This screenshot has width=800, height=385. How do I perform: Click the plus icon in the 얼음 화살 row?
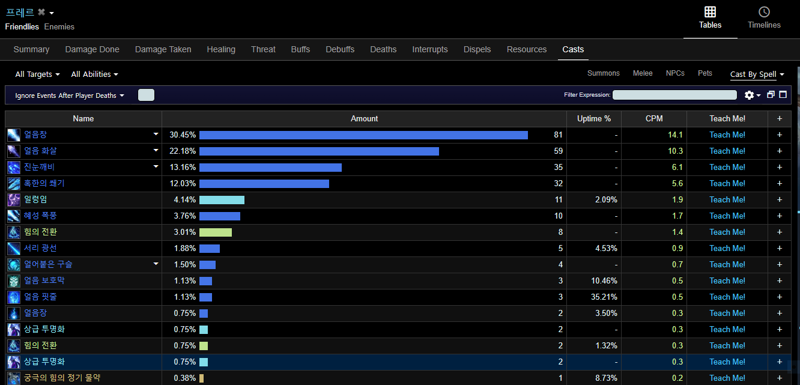(779, 151)
